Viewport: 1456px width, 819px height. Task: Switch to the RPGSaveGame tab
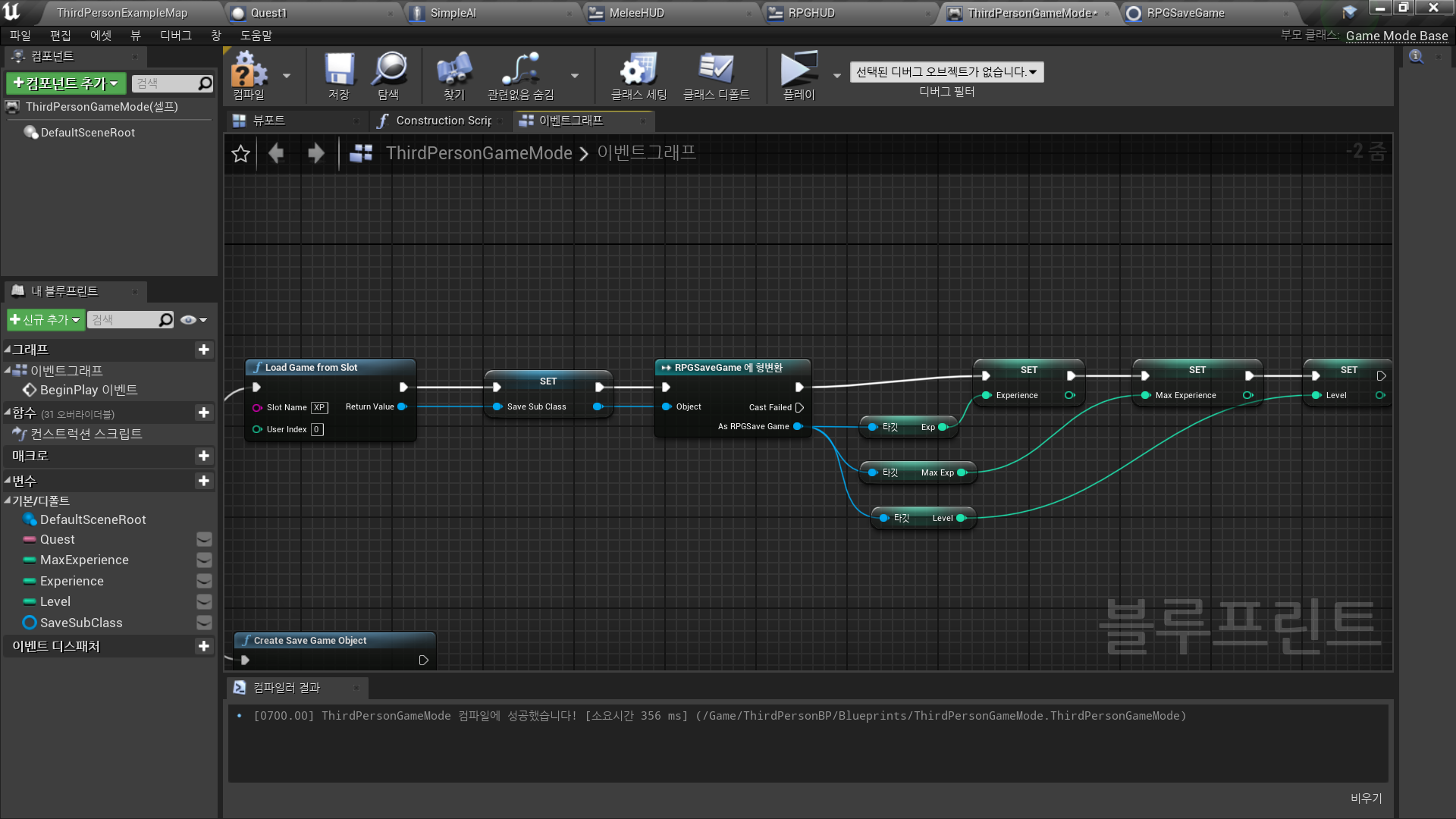1185,13
